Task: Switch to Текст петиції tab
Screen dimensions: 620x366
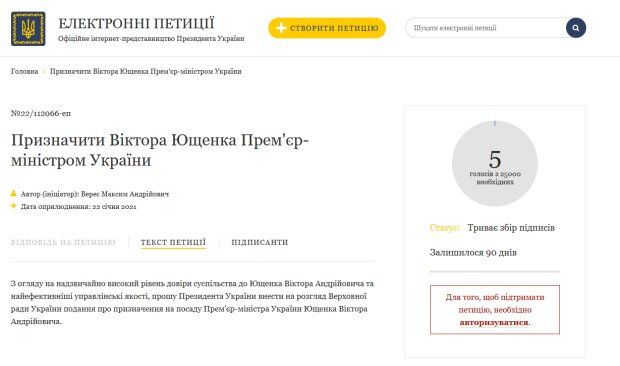Action: [x=173, y=242]
